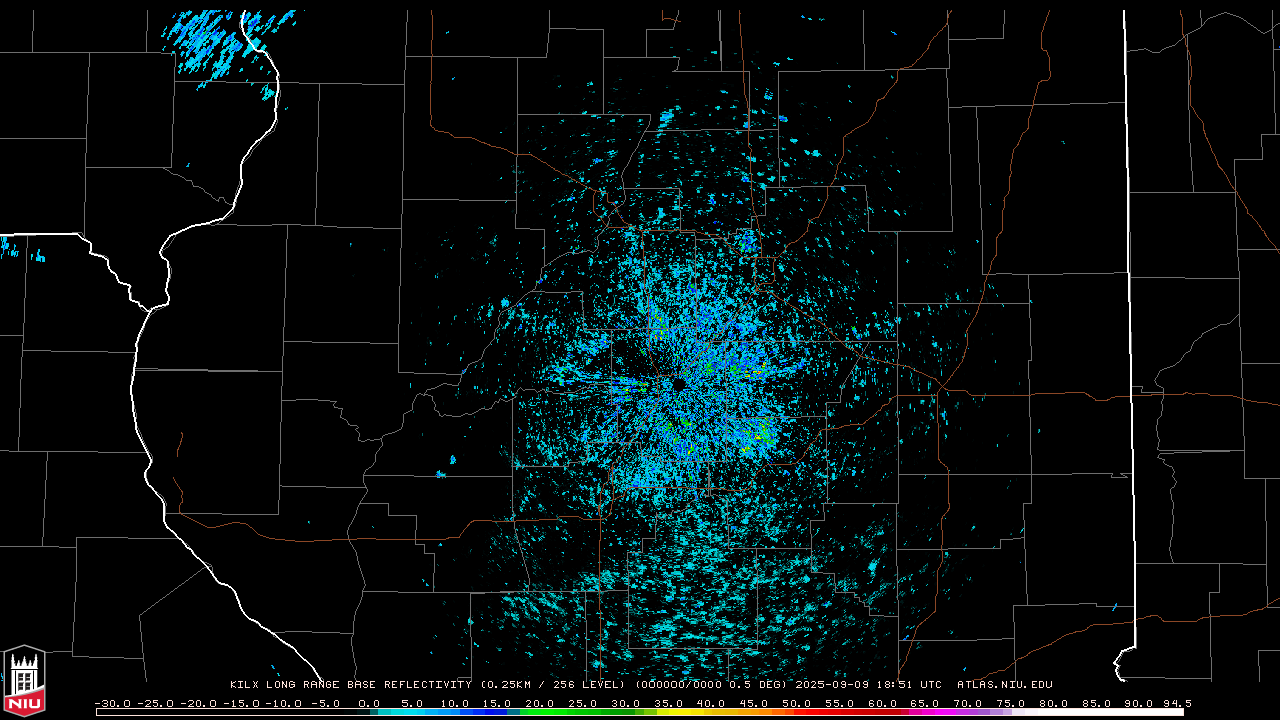Screen dimensions: 1280x720
Task: Click the 'KILX LONG RANGE BASE REFLECTIVITY' caption
Action: point(351,685)
